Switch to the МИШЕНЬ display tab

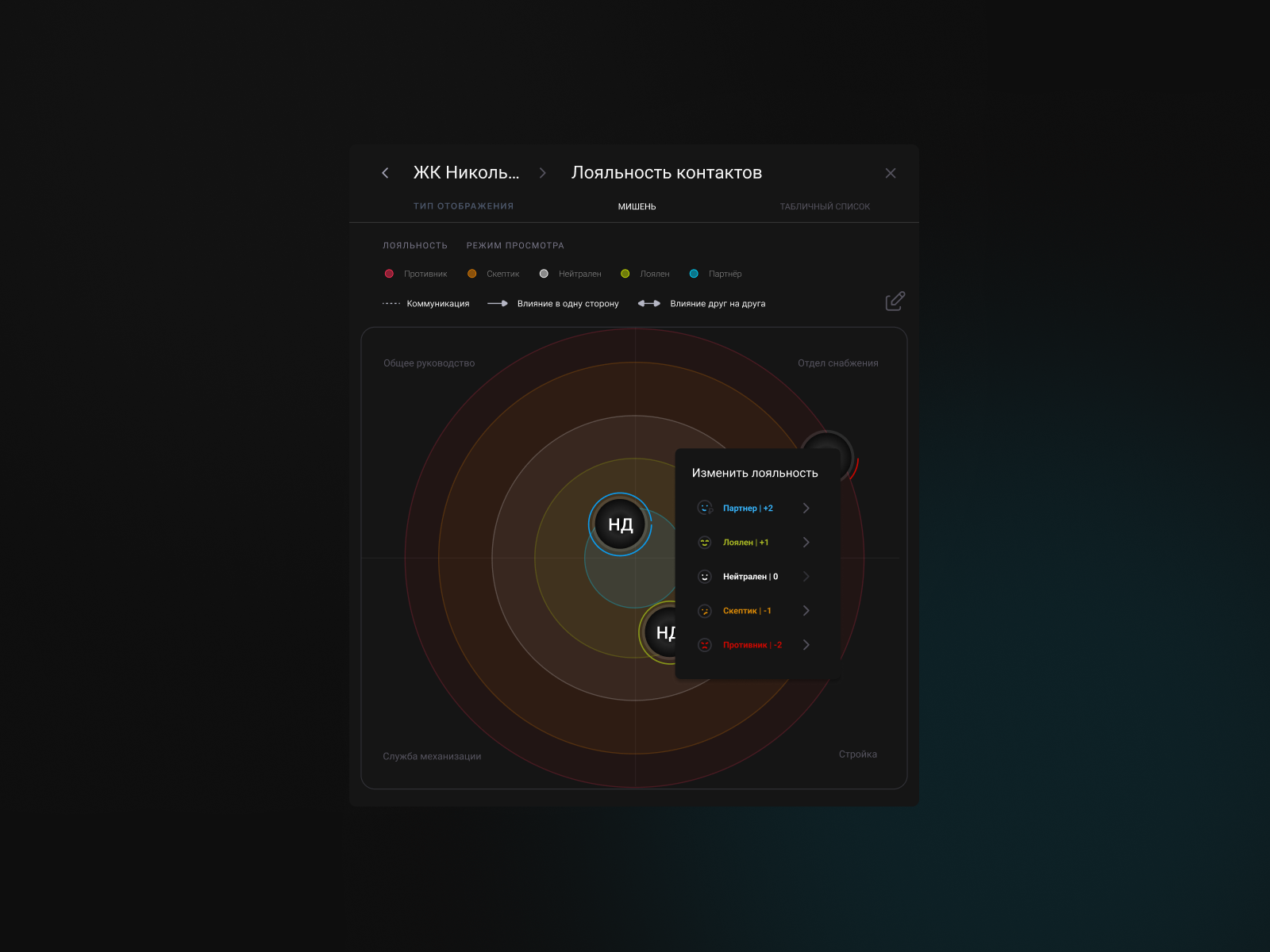(637, 207)
